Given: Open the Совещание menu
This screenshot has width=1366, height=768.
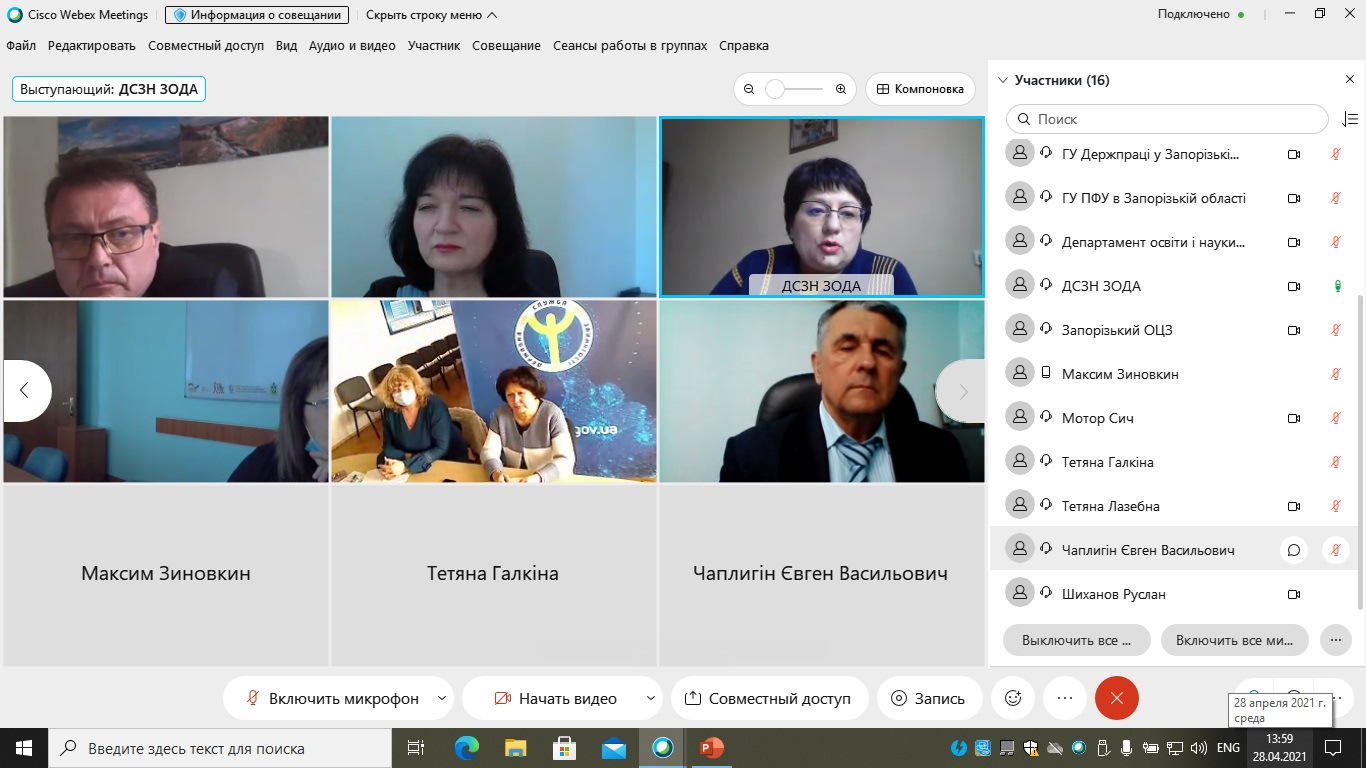Looking at the screenshot, I should pyautogui.click(x=506, y=46).
